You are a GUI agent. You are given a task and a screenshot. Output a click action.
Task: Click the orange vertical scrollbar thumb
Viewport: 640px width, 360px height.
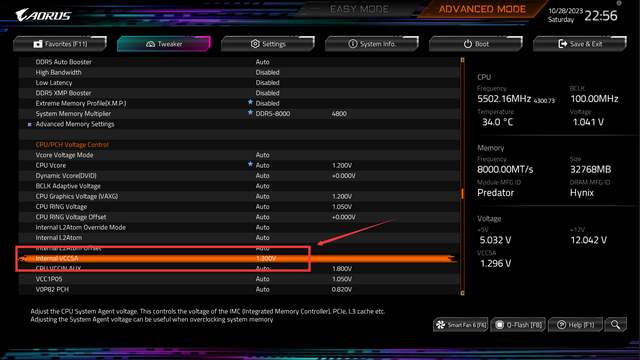(462, 193)
